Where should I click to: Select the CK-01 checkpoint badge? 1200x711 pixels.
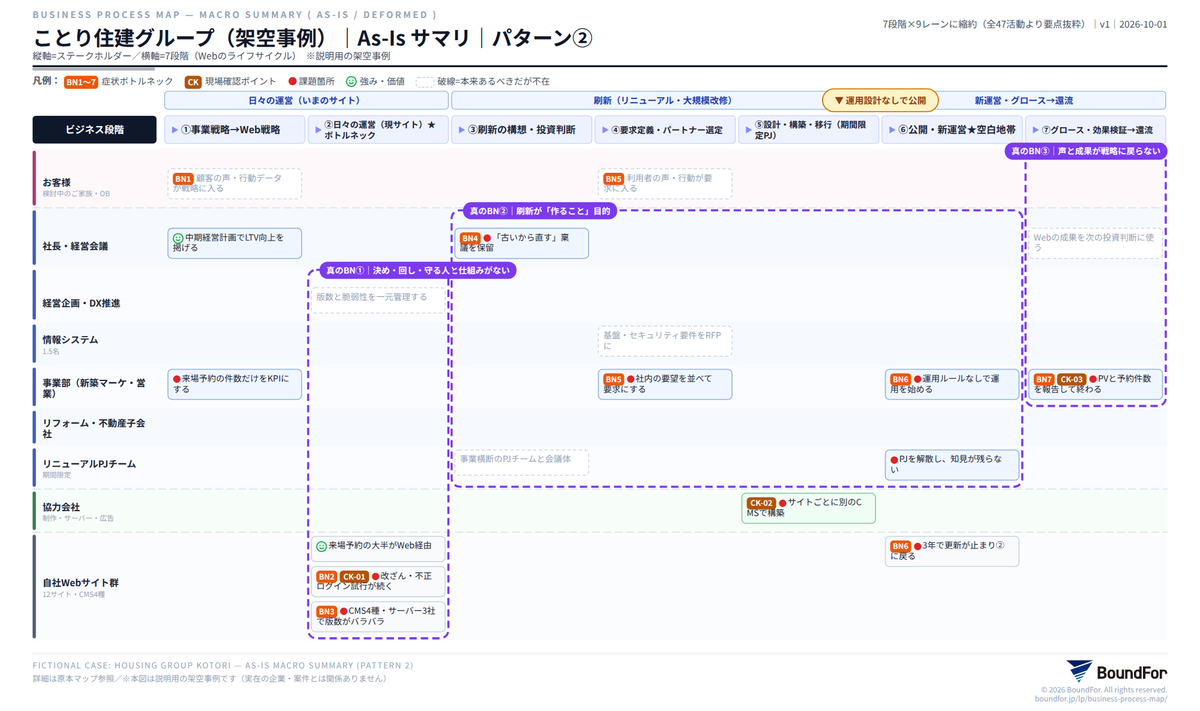click(354, 577)
